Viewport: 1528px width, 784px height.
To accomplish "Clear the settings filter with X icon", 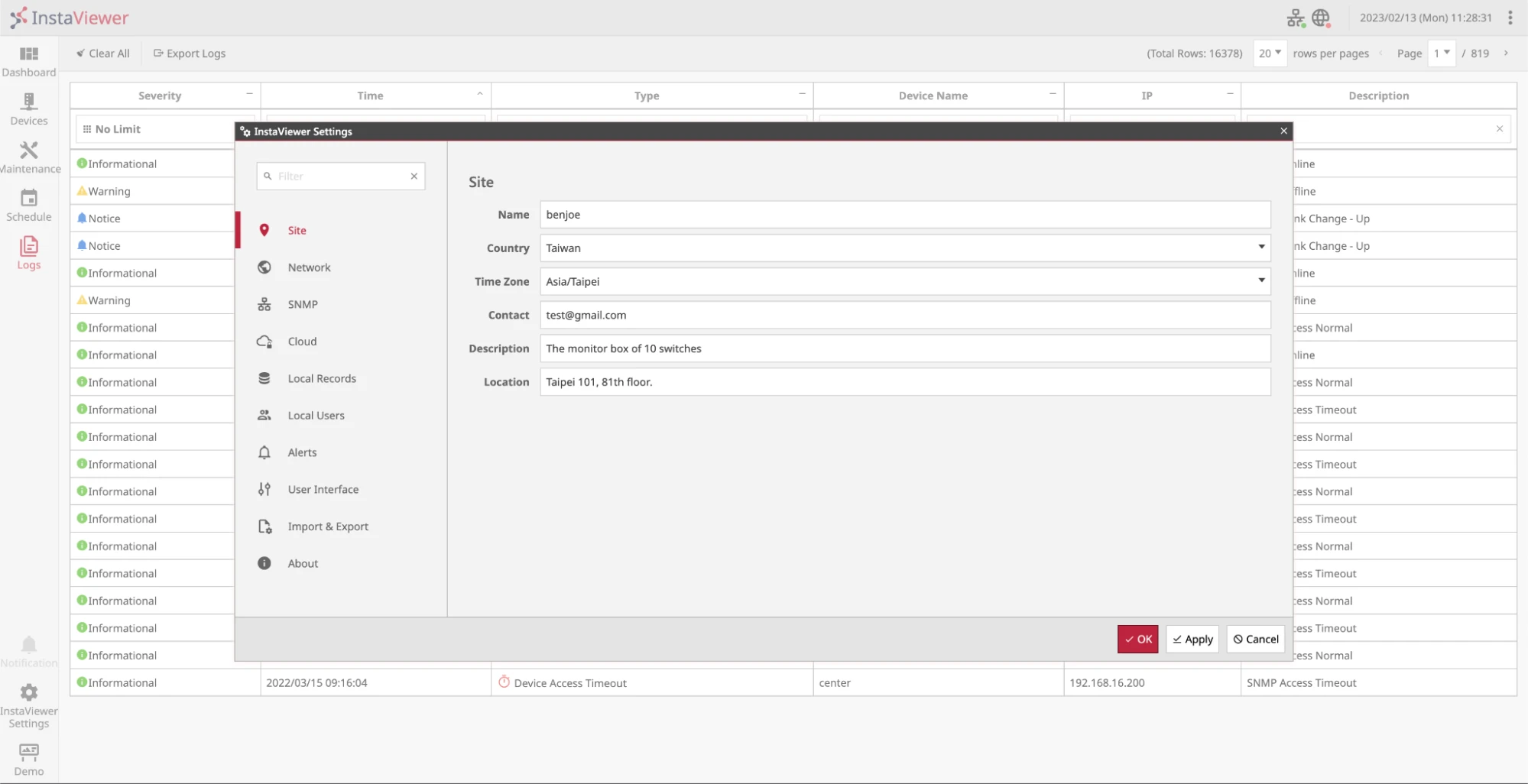I will tap(414, 176).
